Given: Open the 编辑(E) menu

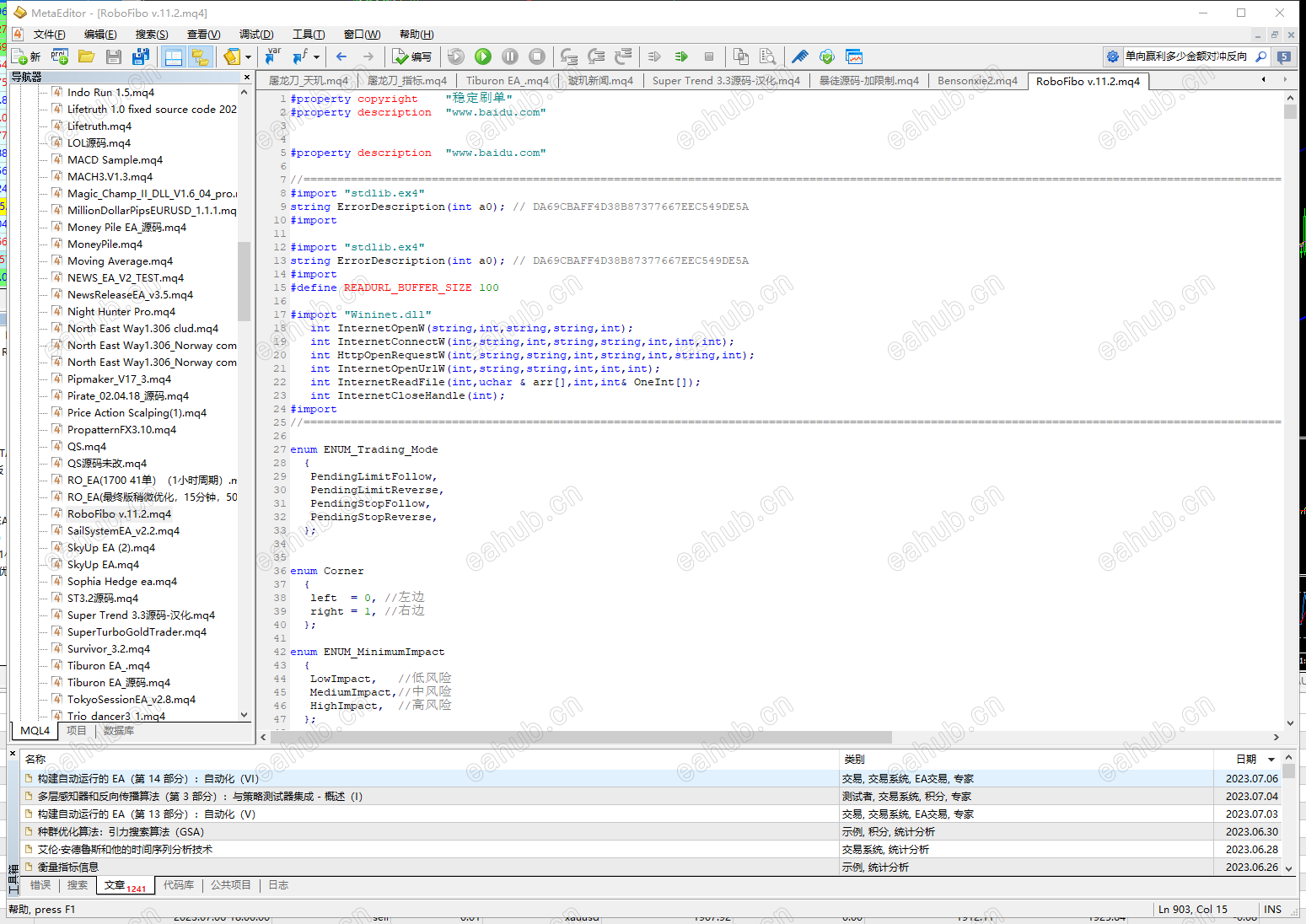Looking at the screenshot, I should 100,35.
